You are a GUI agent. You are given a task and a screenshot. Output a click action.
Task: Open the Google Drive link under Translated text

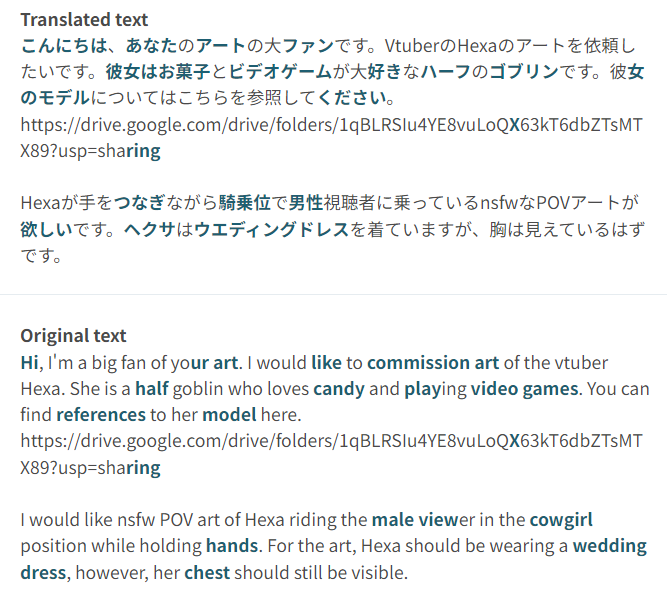331,138
